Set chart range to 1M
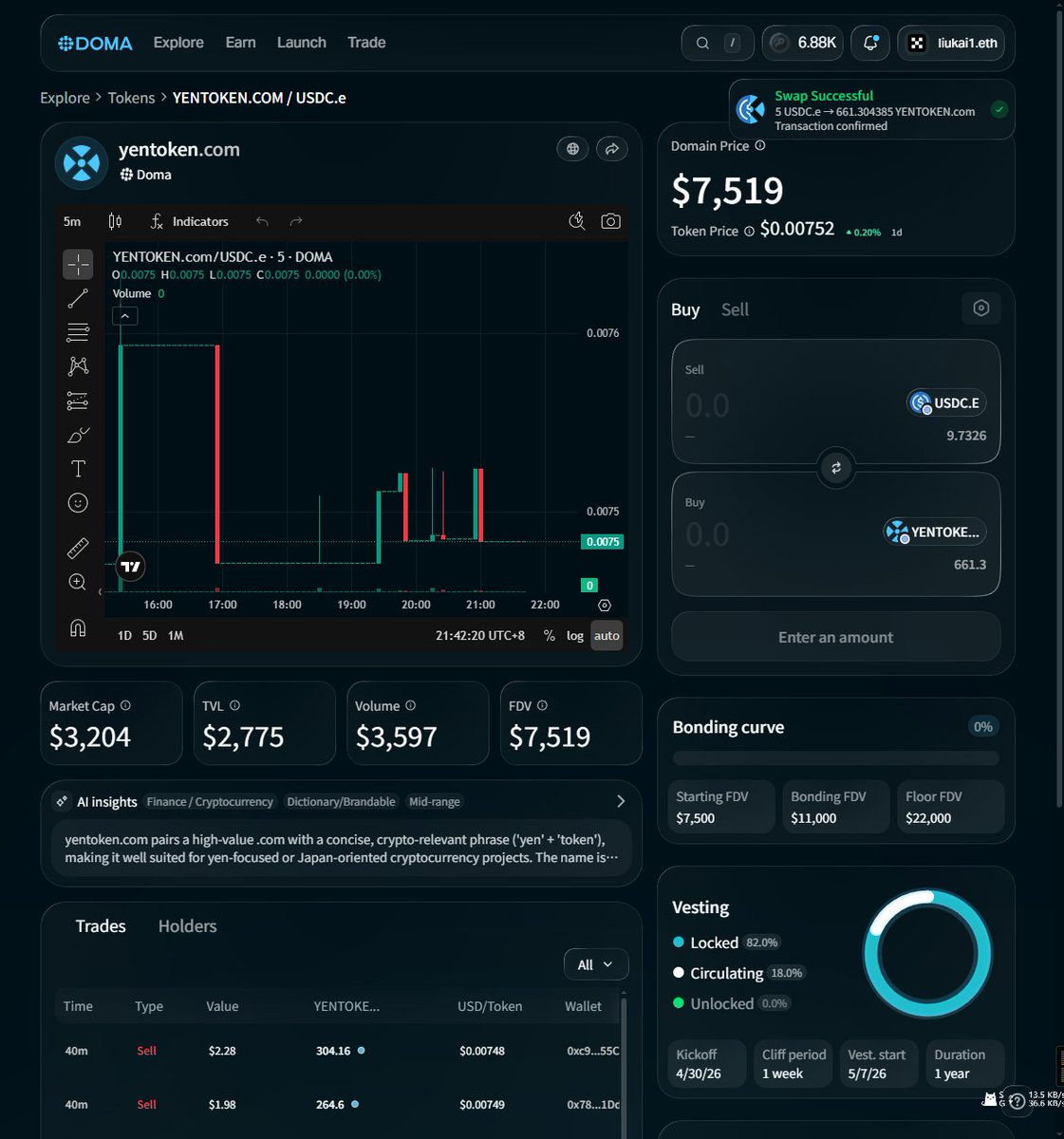This screenshot has width=1064, height=1139. [x=176, y=636]
